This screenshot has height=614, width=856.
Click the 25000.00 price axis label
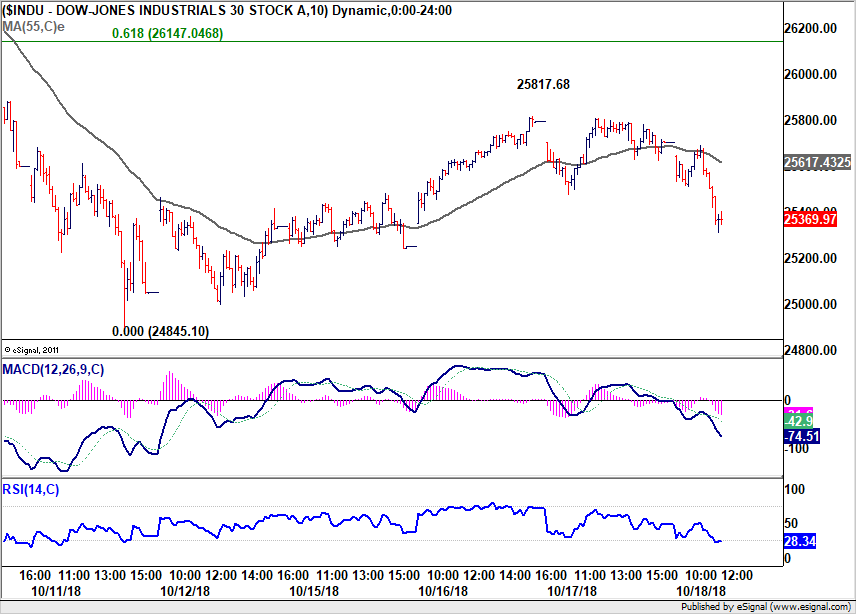coord(810,304)
